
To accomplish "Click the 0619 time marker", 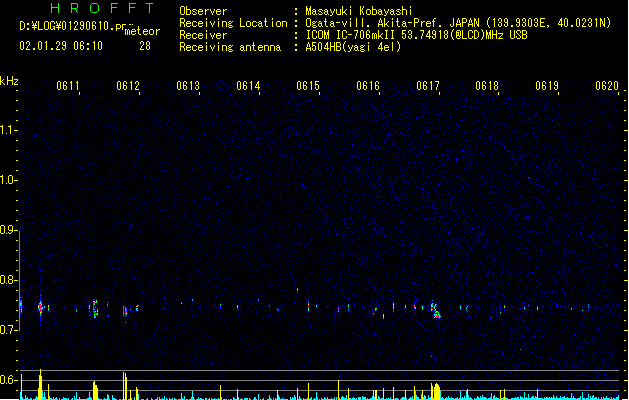I will click(547, 86).
